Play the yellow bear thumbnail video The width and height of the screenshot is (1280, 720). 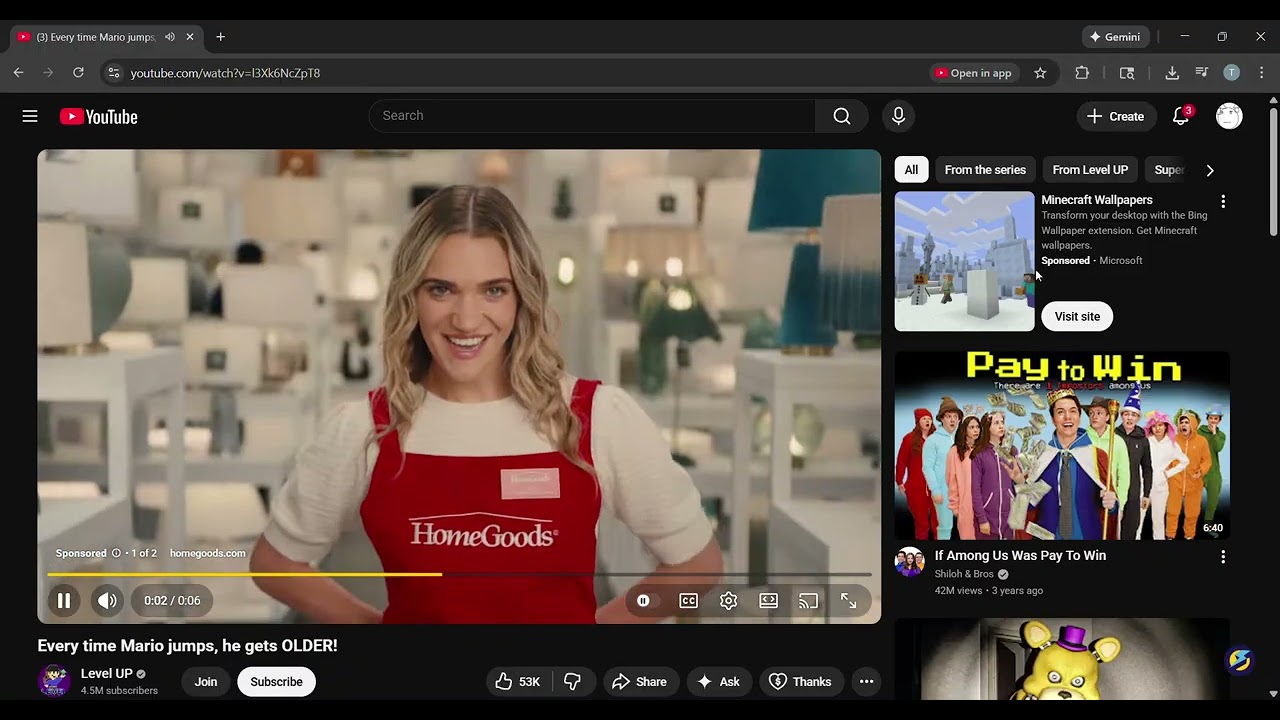(x=1062, y=659)
